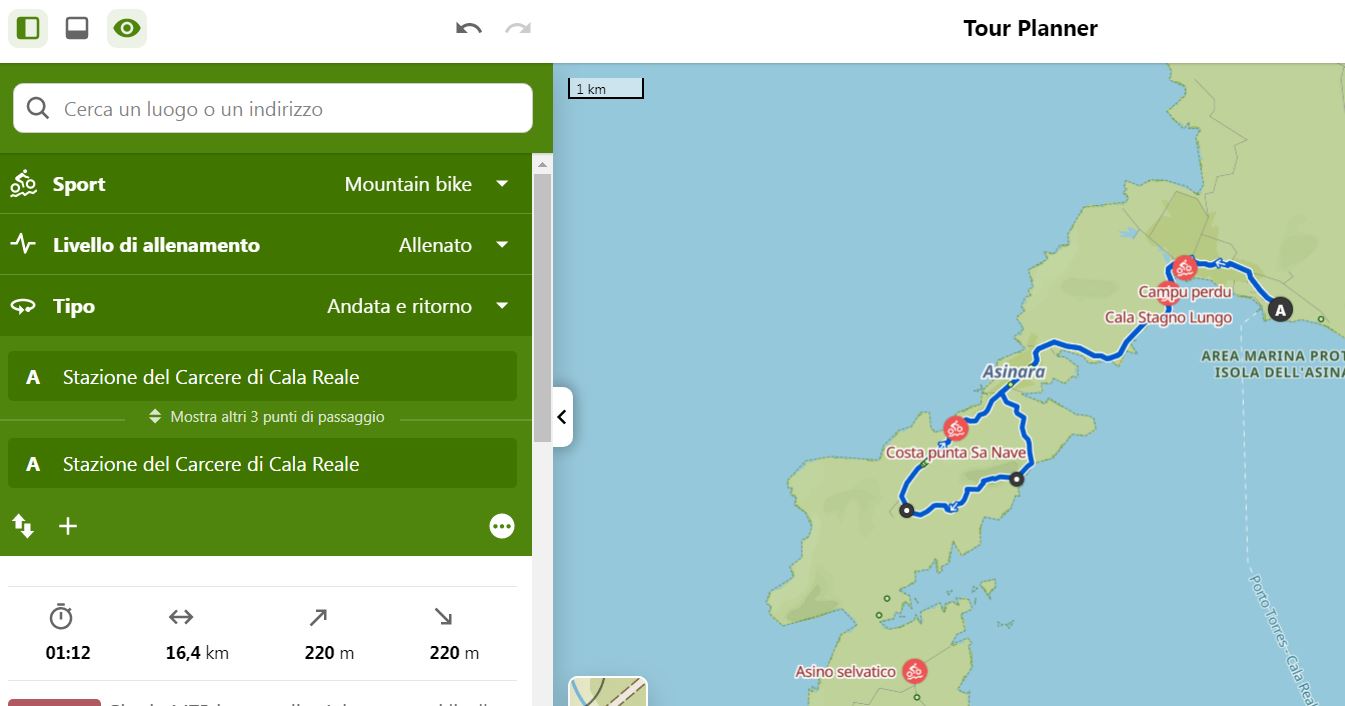Click the start point A marker on map

(1280, 310)
